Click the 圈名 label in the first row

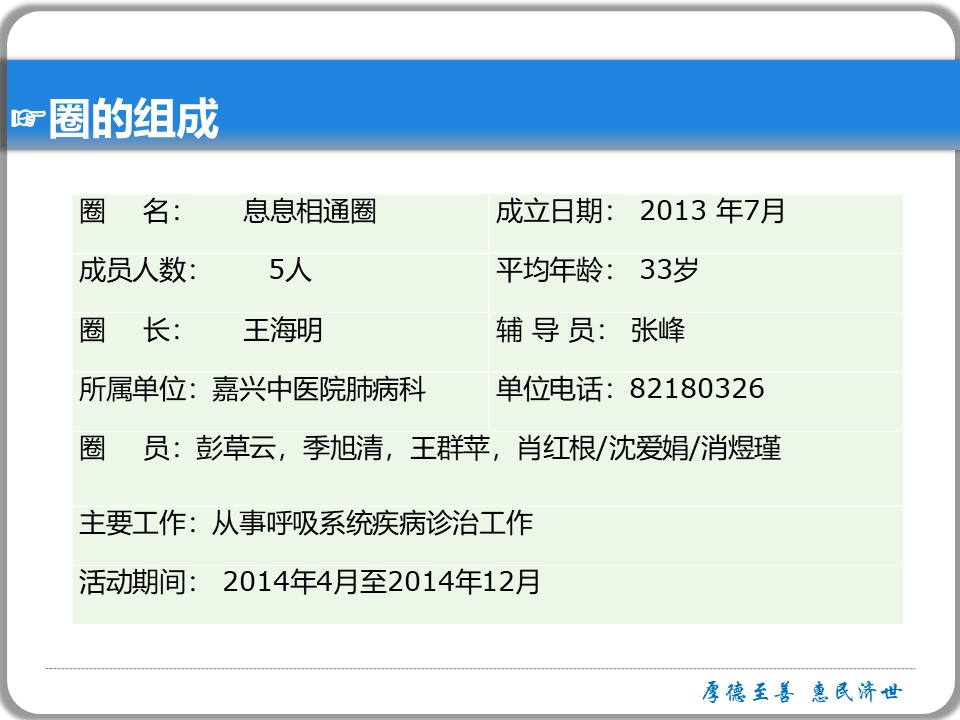[x=128, y=212]
